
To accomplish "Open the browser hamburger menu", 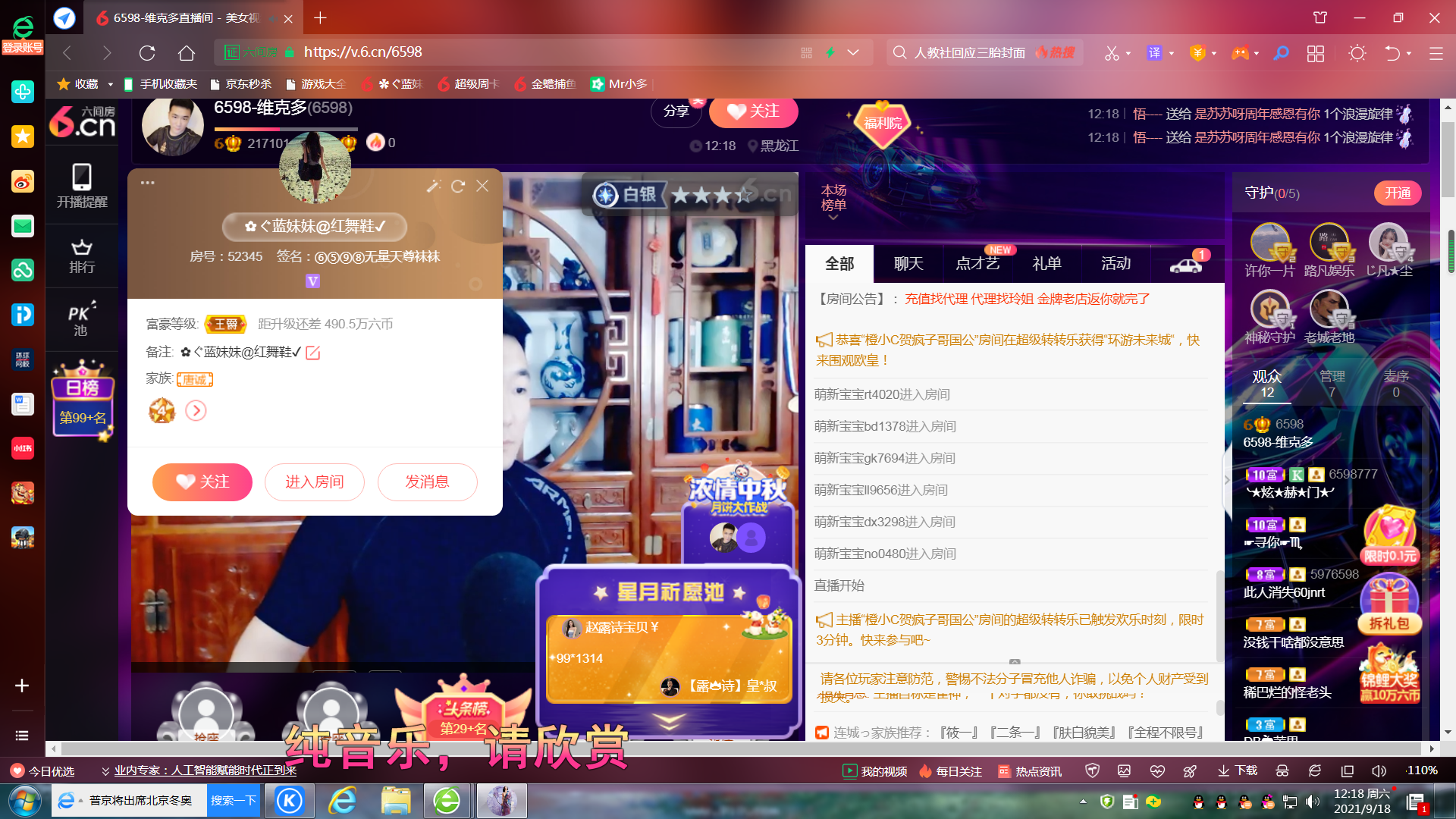I will coord(1436,53).
